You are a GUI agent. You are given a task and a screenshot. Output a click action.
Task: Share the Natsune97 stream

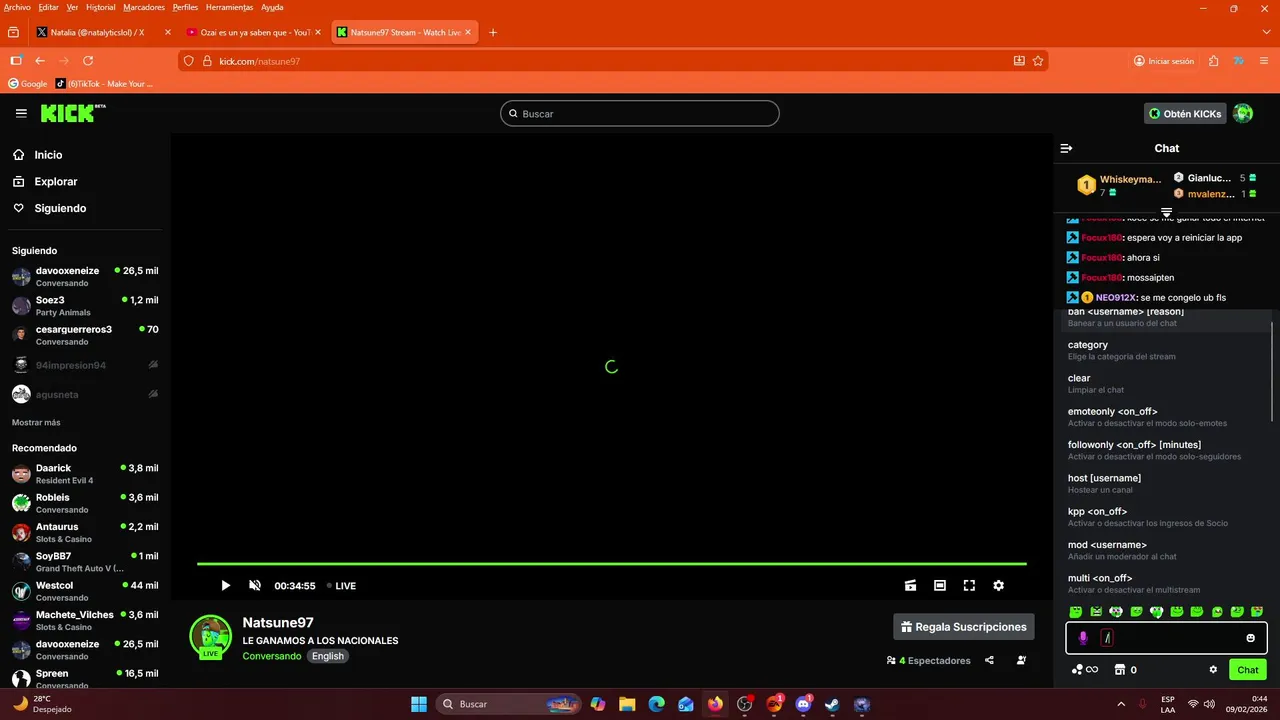pyautogui.click(x=989, y=660)
